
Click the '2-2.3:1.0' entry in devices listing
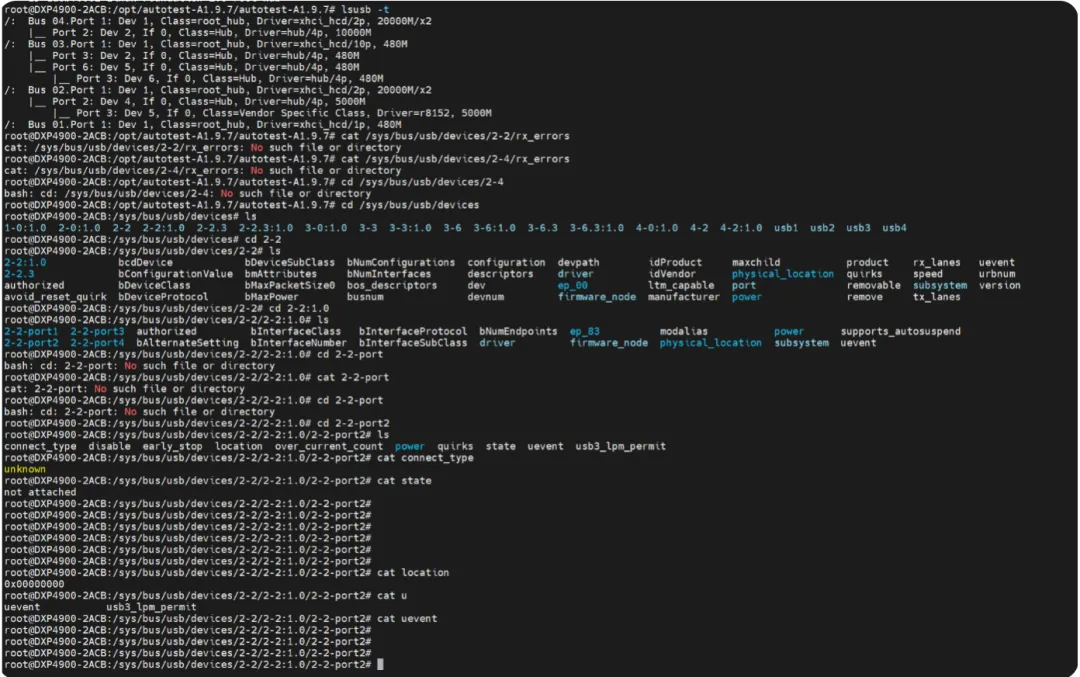coord(266,228)
